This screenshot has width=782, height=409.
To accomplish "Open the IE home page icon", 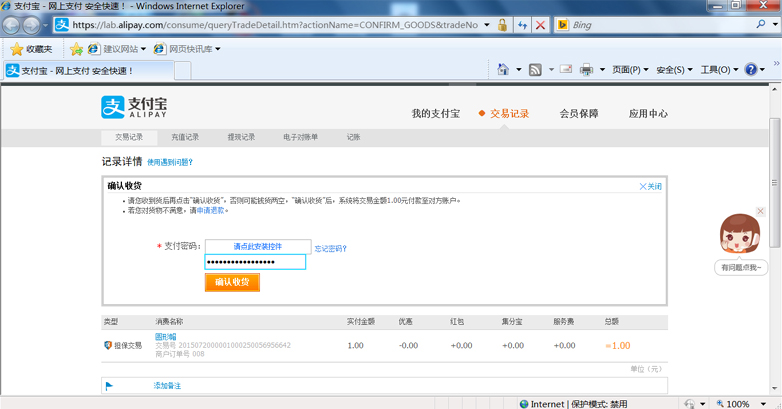I will 503,70.
